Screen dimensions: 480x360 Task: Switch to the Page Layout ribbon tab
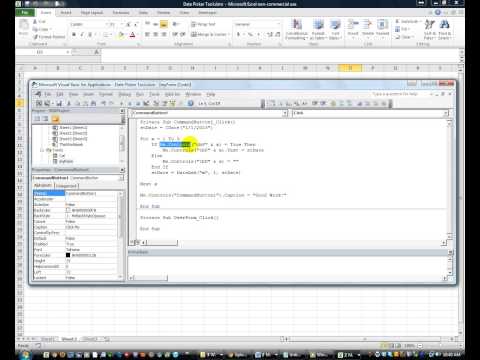tap(92, 13)
